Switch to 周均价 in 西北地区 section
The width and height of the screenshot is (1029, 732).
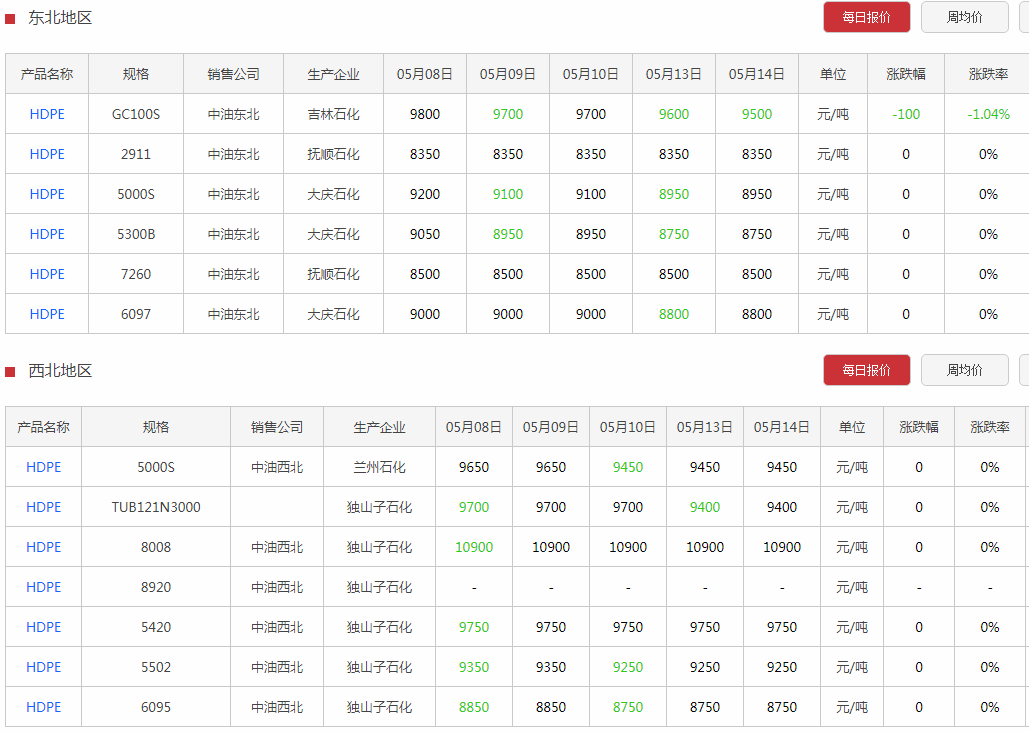[x=964, y=370]
